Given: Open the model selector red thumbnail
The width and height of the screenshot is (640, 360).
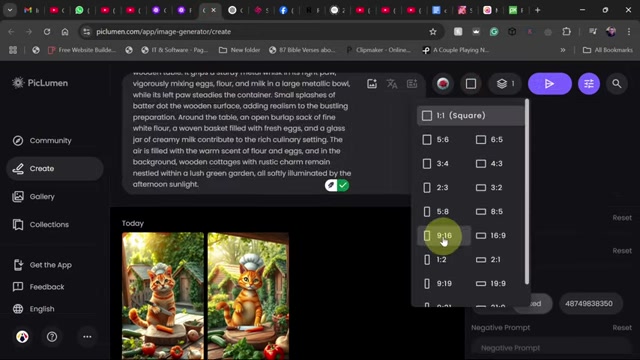Looking at the screenshot, I should point(443,84).
